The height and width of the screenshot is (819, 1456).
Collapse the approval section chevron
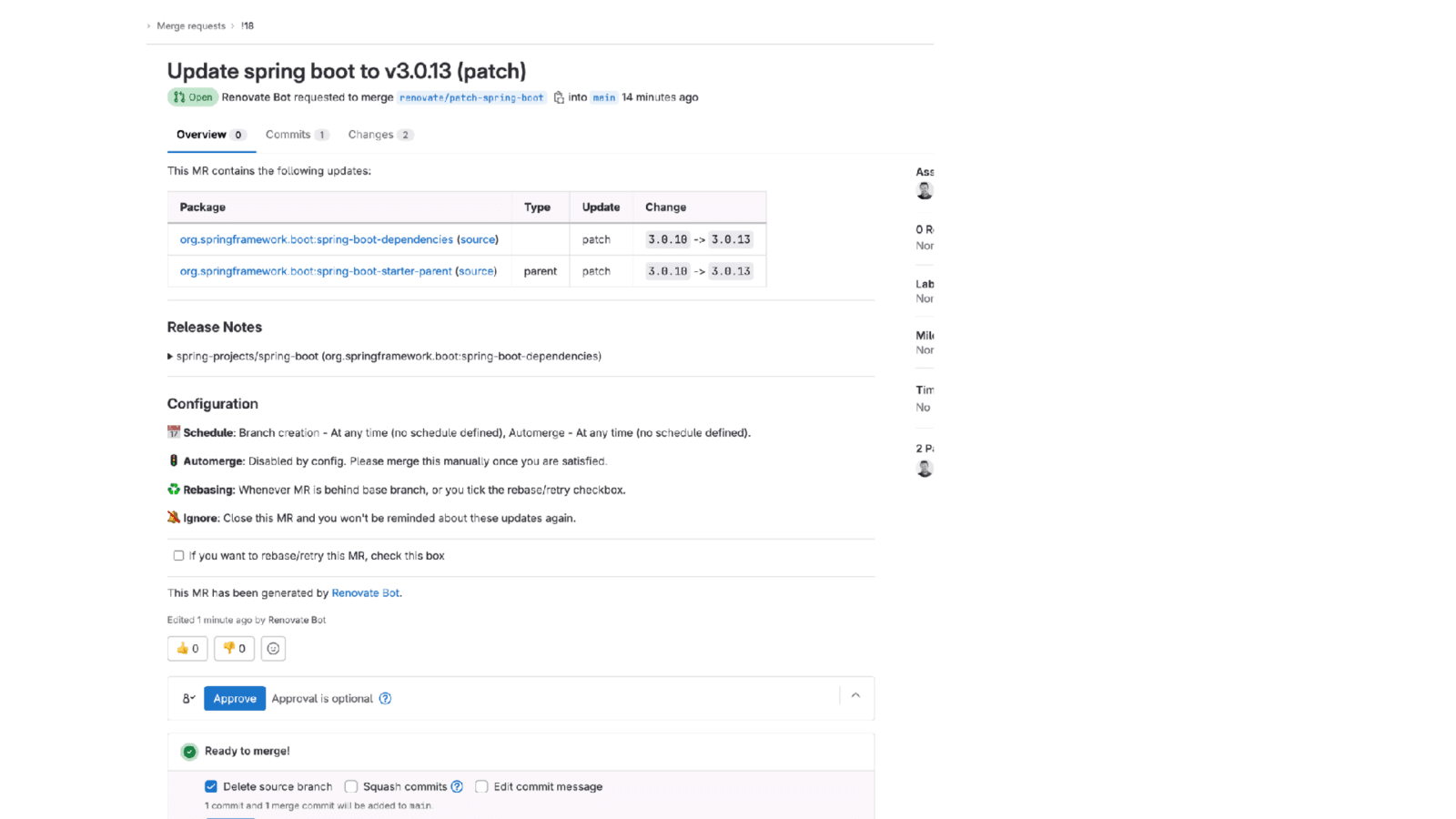coord(855,695)
